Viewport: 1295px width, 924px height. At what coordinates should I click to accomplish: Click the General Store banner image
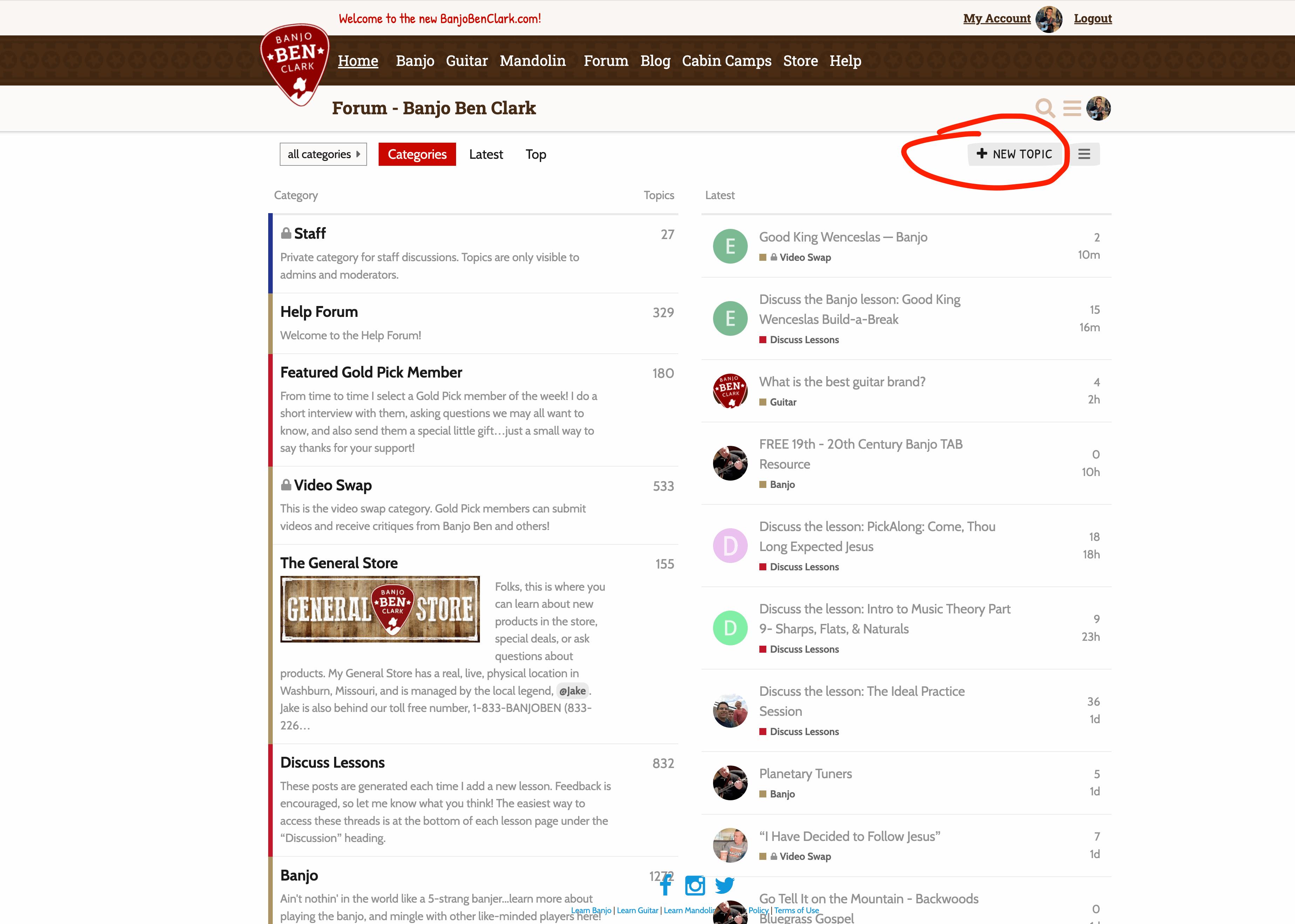380,609
